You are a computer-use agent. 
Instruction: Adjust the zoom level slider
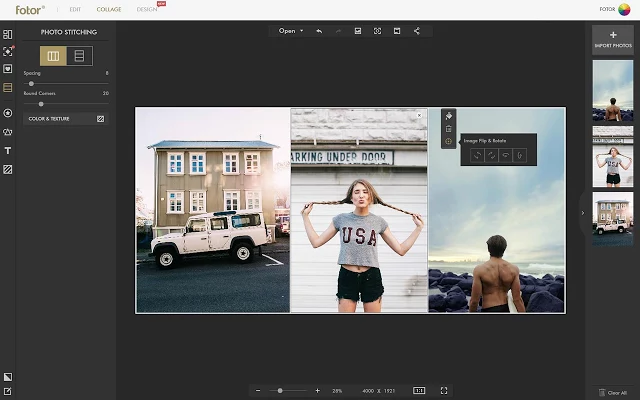[288, 391]
